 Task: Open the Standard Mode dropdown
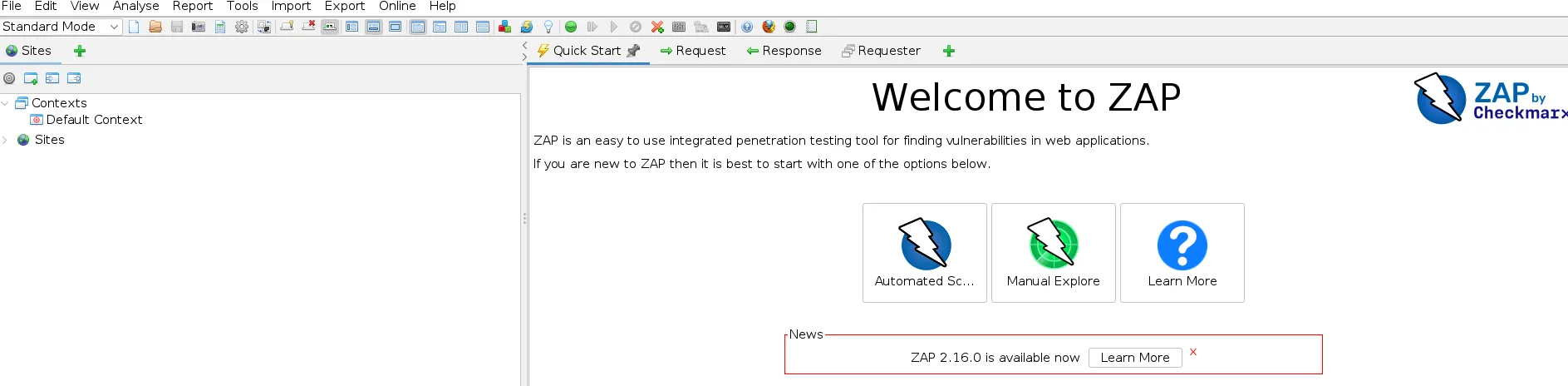(x=61, y=27)
